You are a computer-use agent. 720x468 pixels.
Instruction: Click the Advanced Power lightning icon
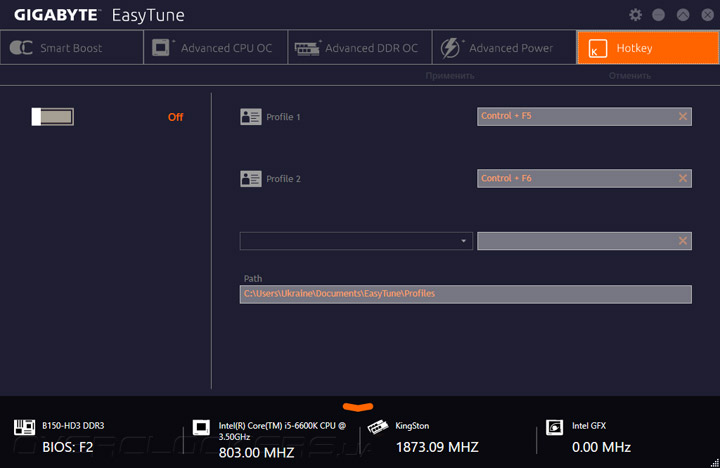[x=450, y=48]
